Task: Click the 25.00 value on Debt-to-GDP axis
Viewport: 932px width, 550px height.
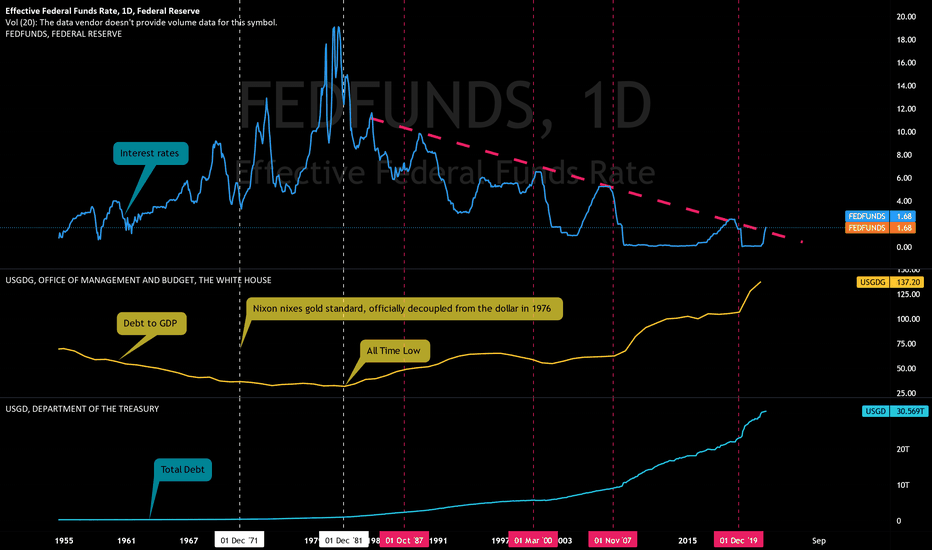Action: tap(906, 393)
